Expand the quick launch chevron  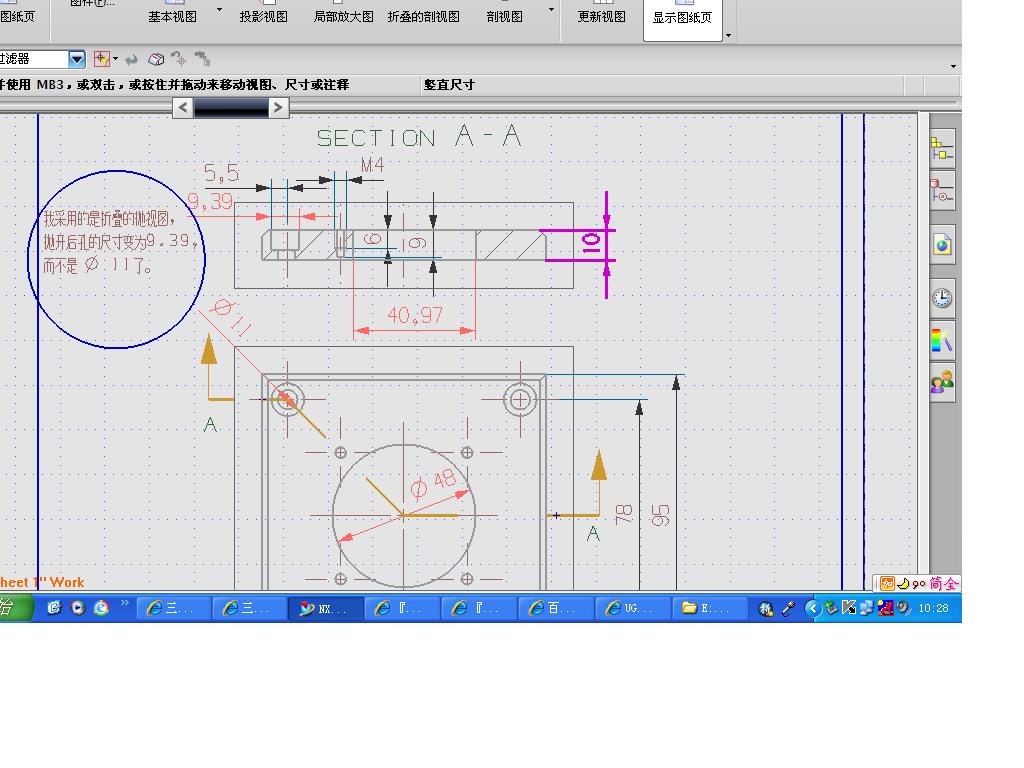point(125,603)
